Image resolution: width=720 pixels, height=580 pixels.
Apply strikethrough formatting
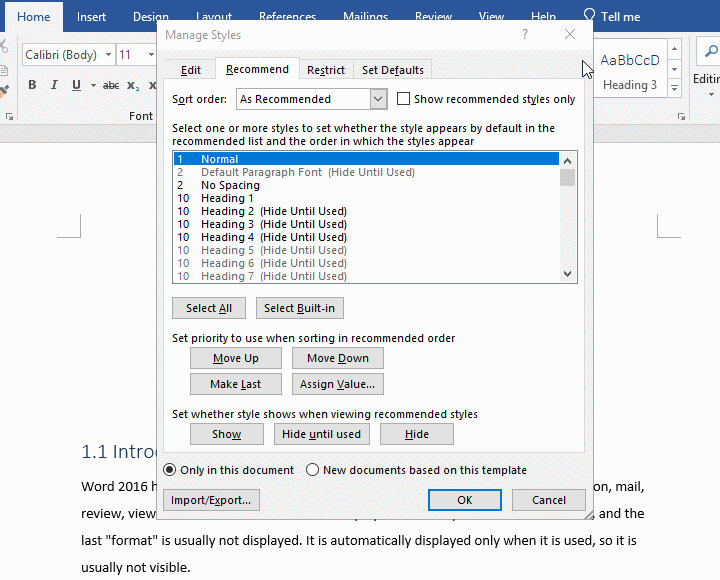[111, 85]
